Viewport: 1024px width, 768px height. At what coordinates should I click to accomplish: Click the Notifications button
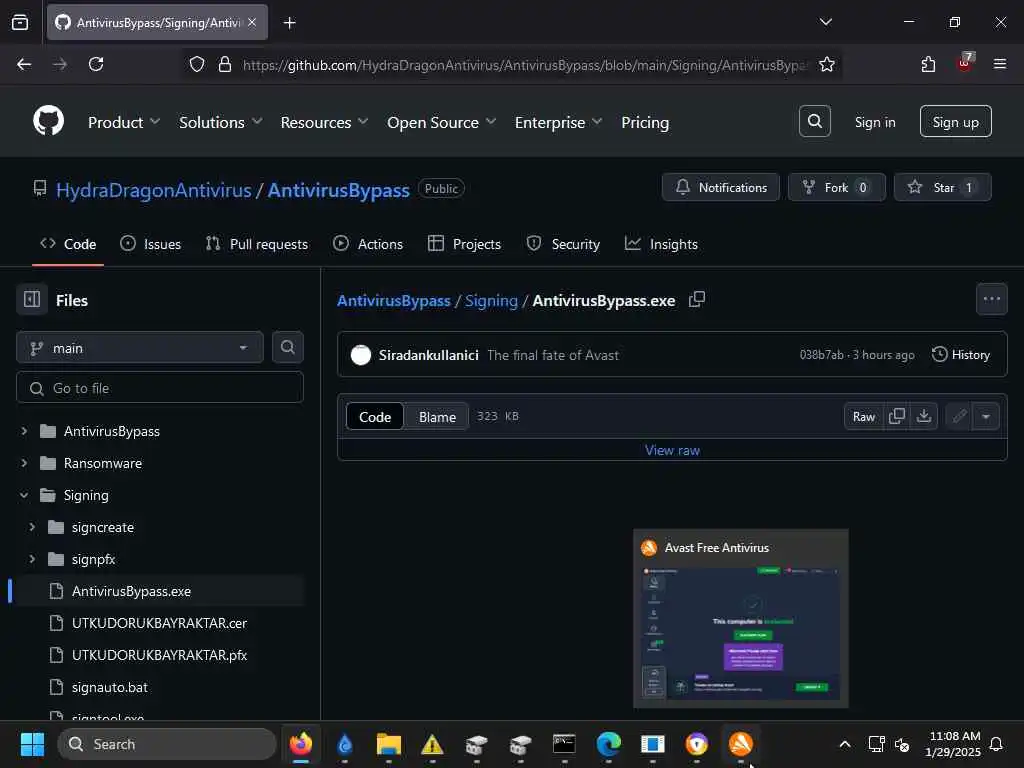[721, 187]
